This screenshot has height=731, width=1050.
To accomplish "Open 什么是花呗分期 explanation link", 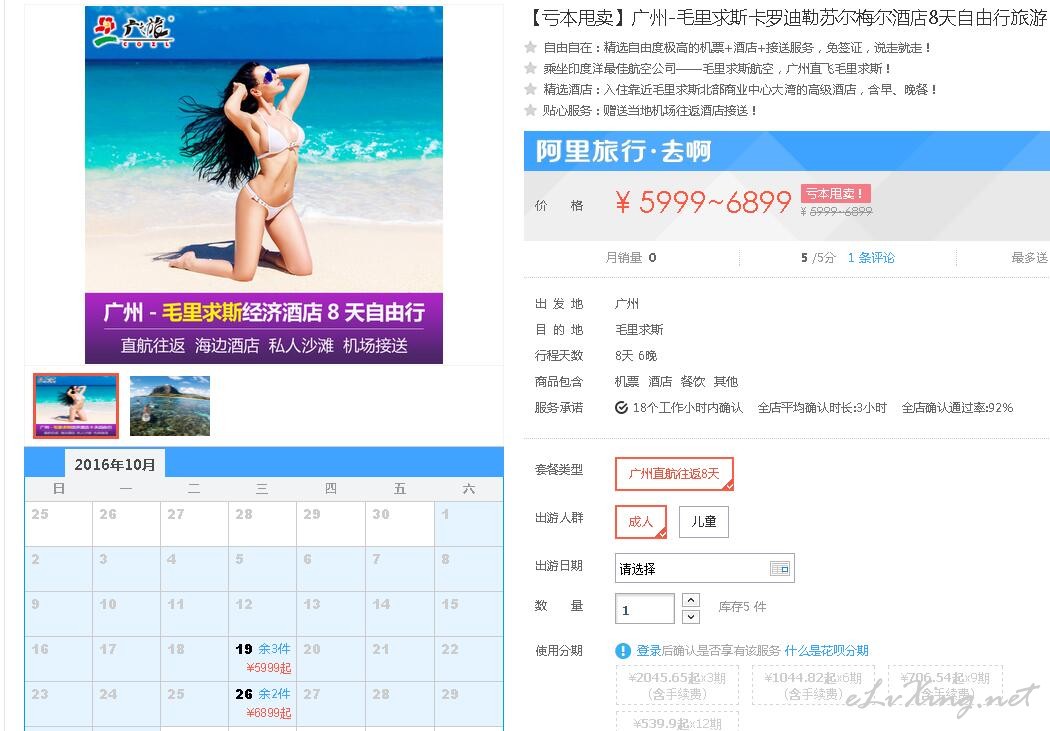I will [826, 651].
